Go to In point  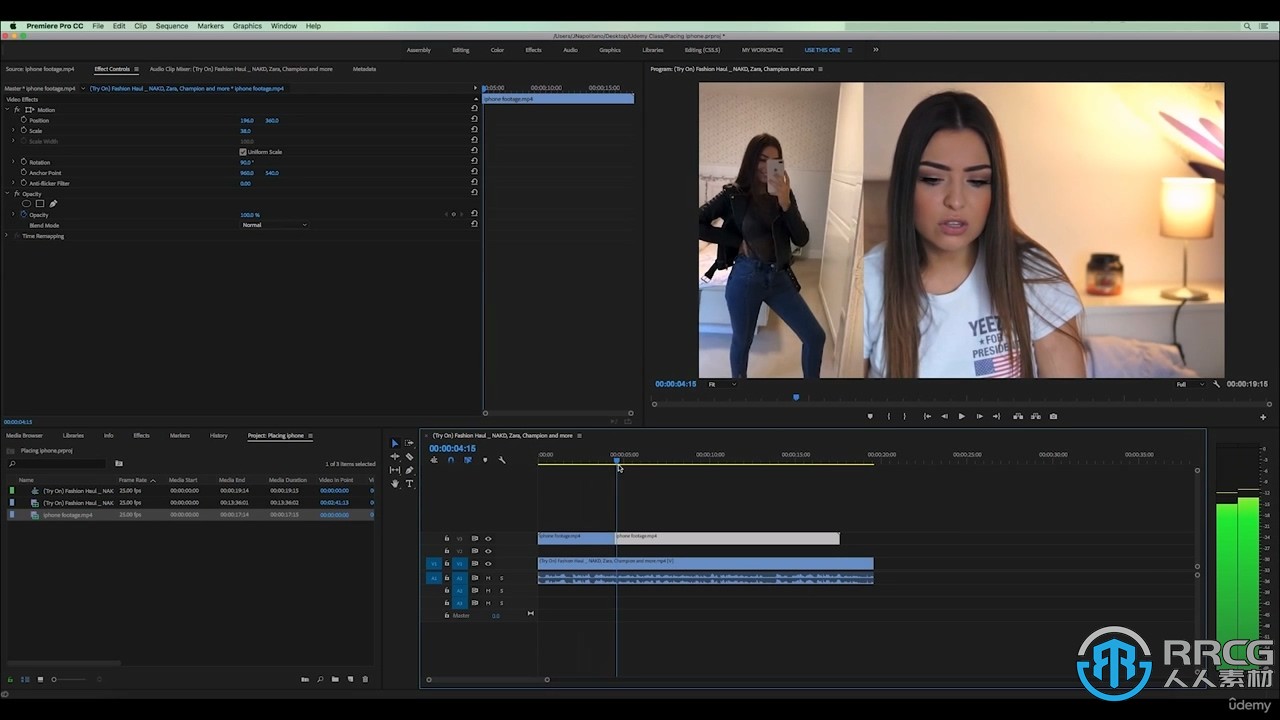coord(927,416)
